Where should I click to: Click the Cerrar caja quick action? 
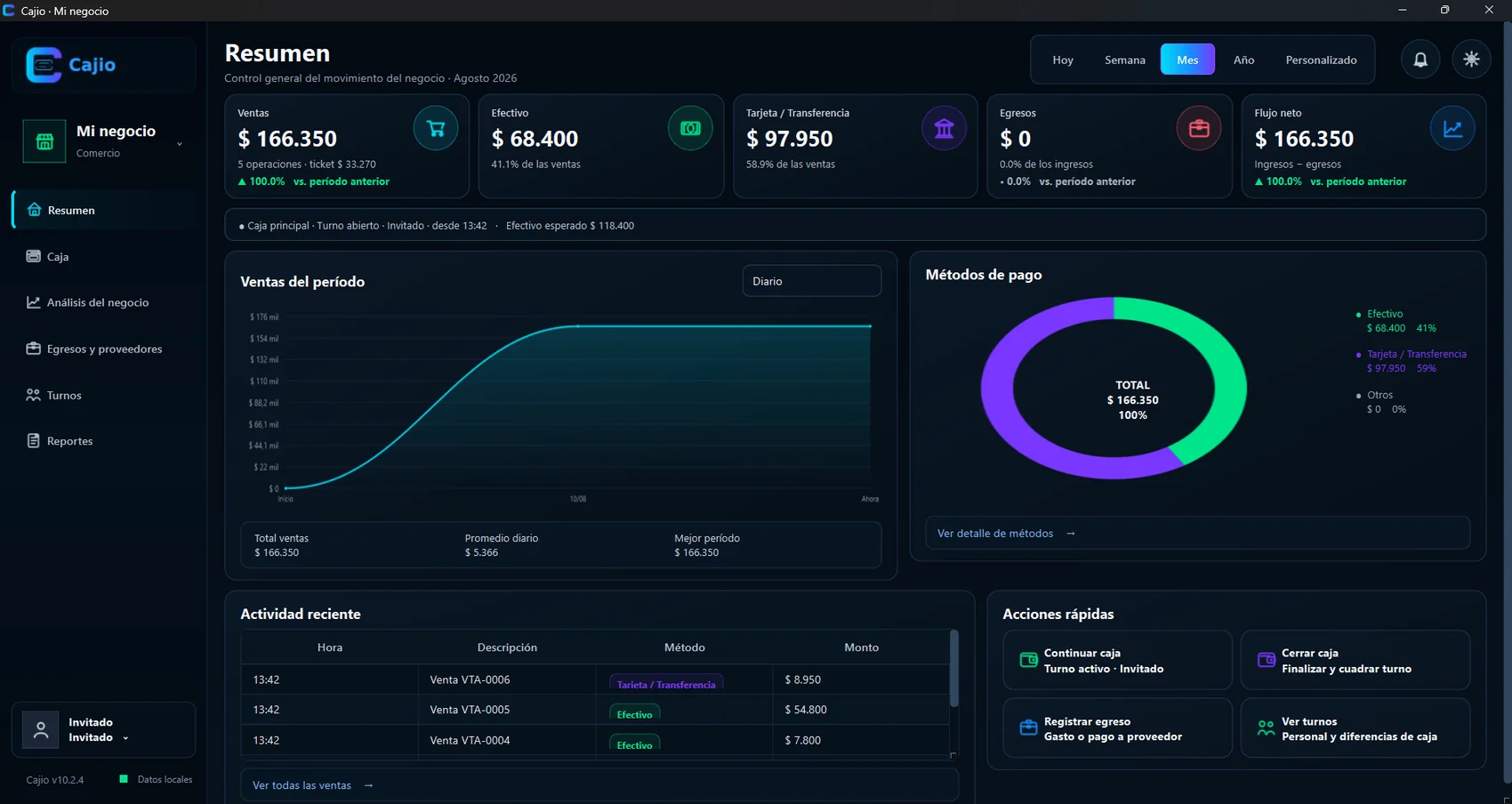pos(1355,660)
